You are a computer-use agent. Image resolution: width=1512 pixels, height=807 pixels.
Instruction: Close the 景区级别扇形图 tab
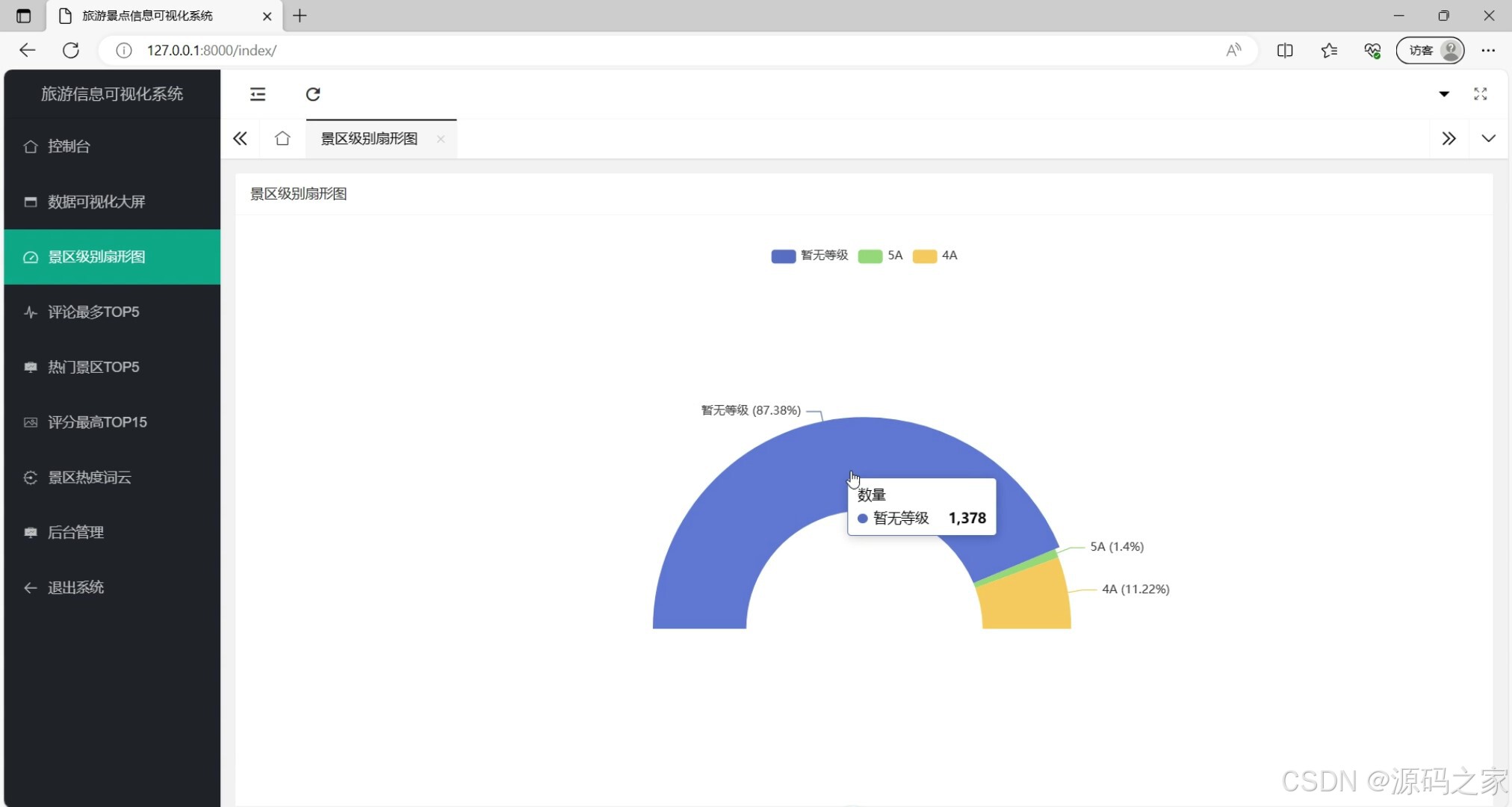[441, 139]
